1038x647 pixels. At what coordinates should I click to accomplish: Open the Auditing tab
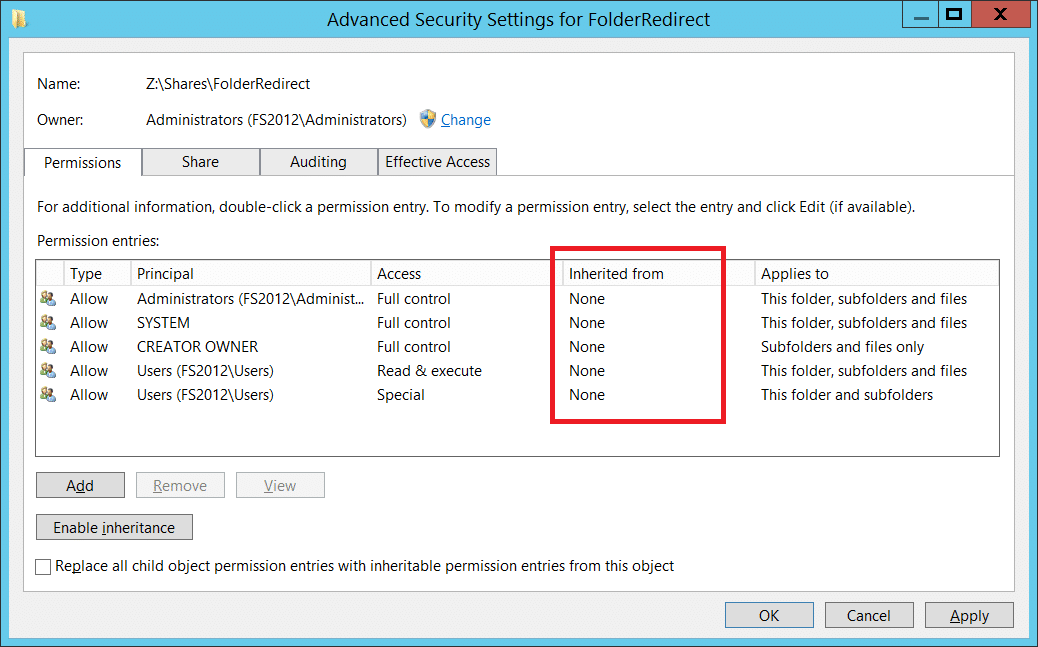pyautogui.click(x=318, y=162)
